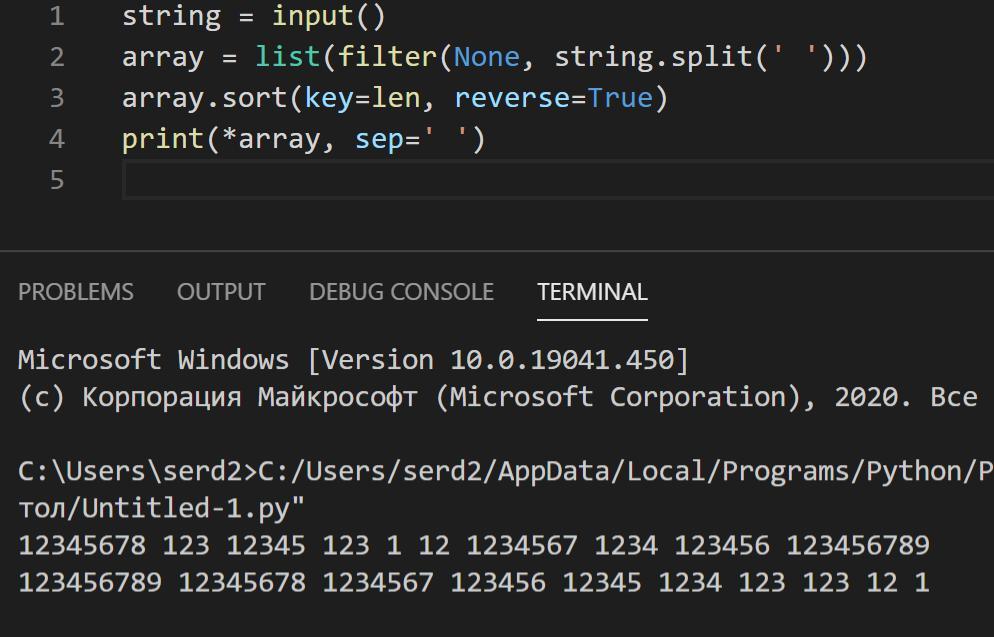Click the line number 3 gutter
This screenshot has width=994, height=637.
click(56, 98)
